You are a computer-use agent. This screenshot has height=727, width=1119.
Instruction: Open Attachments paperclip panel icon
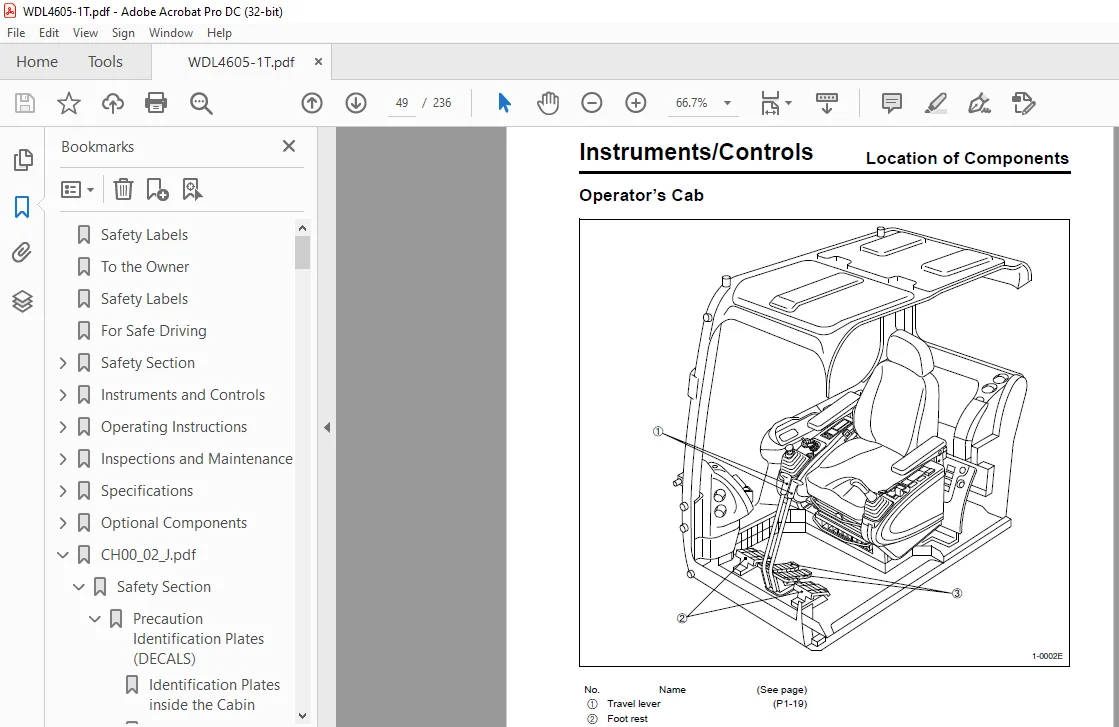[22, 253]
